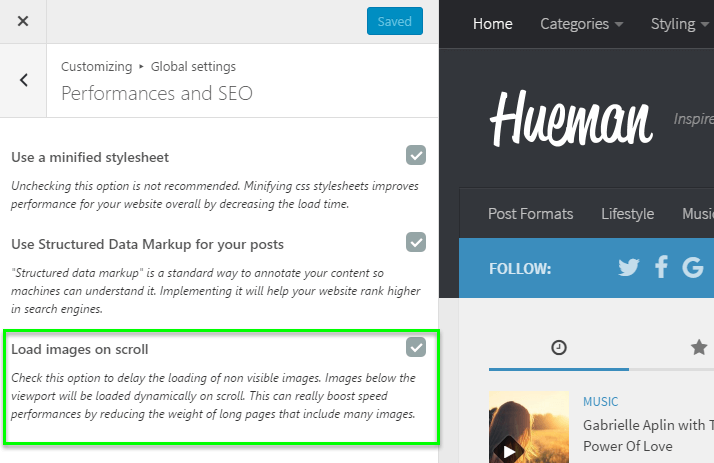The height and width of the screenshot is (463, 714).
Task: Uncheck Use a minified stylesheet
Action: point(416,155)
